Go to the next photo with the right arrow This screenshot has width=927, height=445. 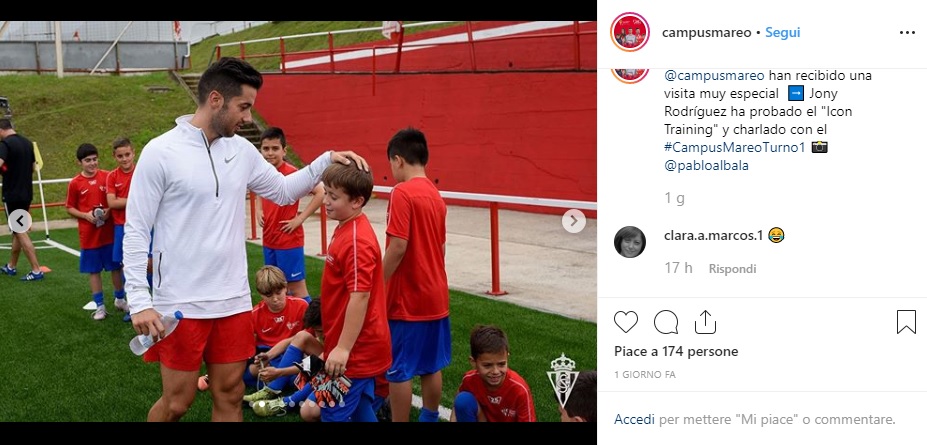573,221
